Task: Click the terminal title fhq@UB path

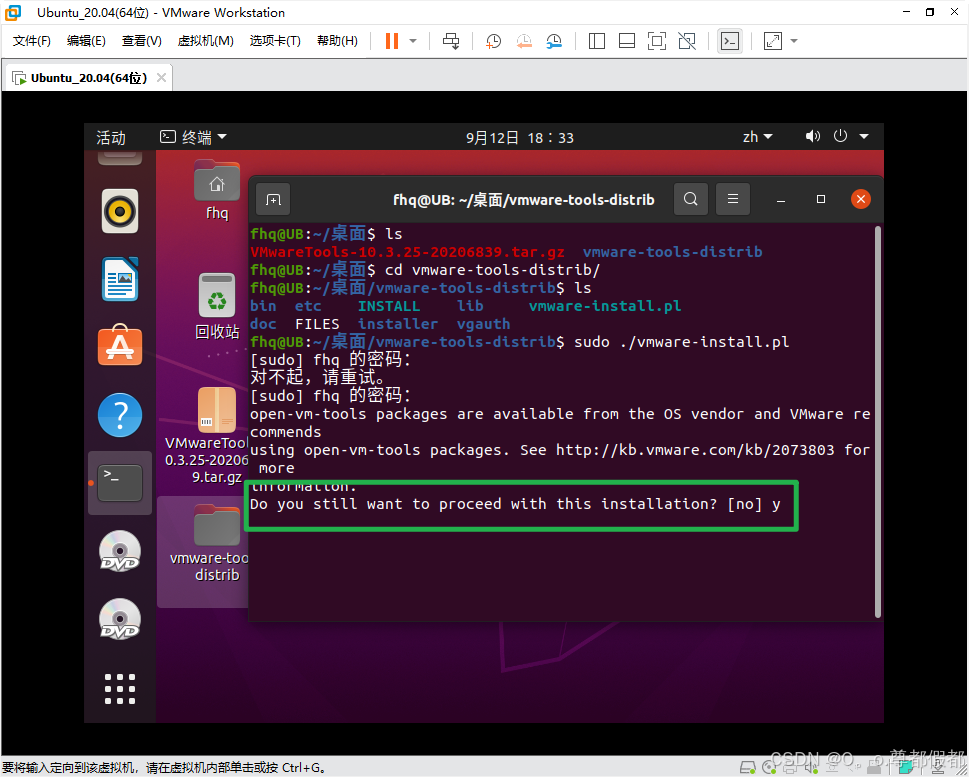Action: point(523,200)
